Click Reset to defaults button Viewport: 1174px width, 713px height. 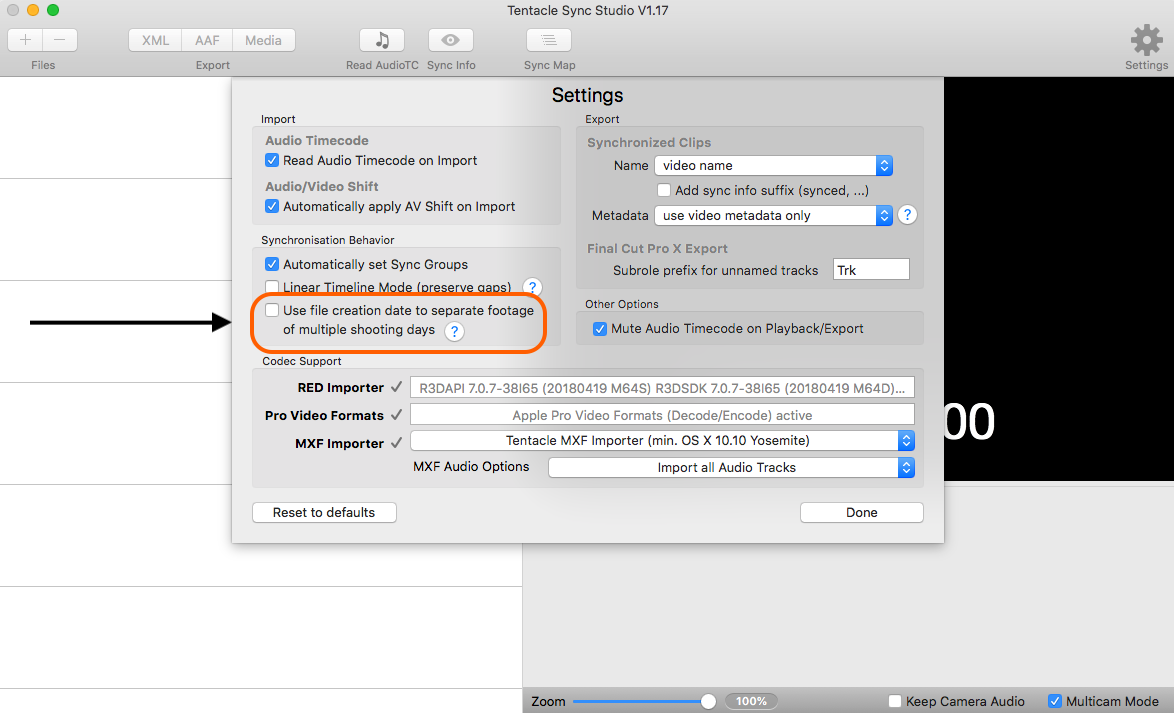(x=324, y=512)
